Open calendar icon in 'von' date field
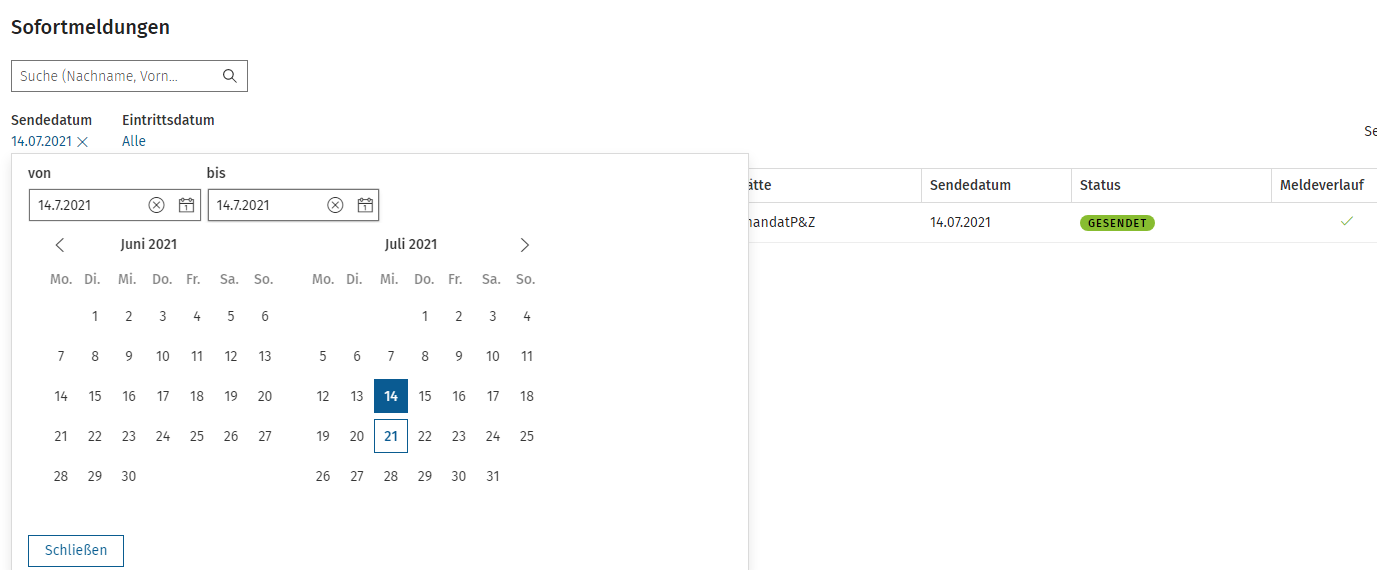 pos(186,205)
